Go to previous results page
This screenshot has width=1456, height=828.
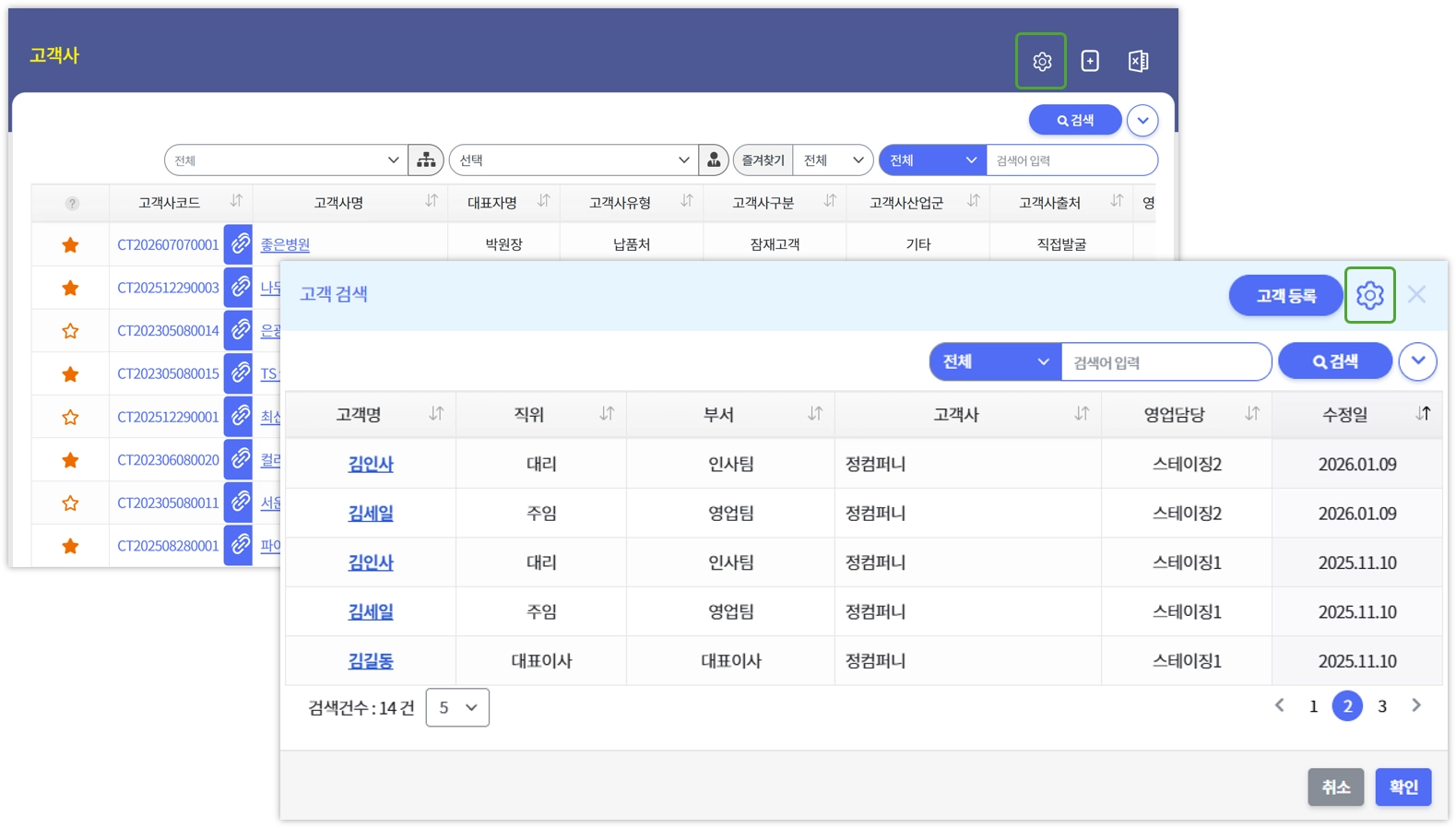[1279, 705]
